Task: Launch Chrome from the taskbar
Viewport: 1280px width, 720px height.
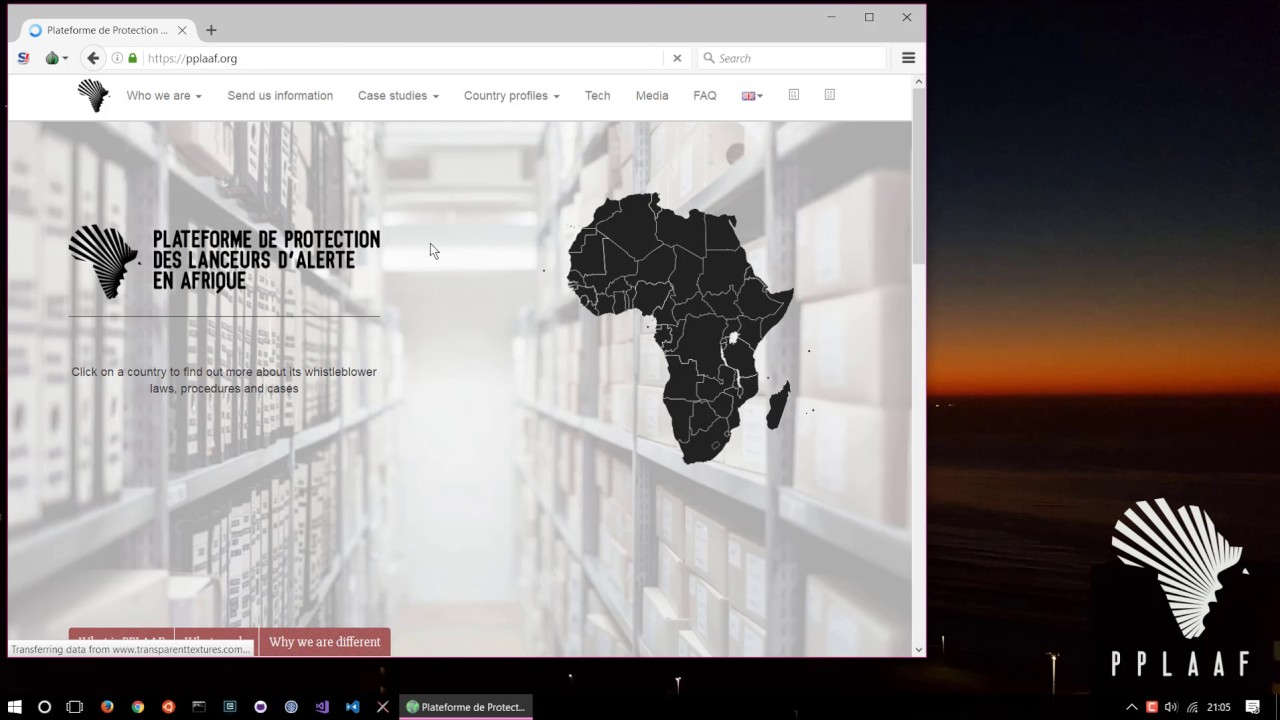Action: pos(138,707)
